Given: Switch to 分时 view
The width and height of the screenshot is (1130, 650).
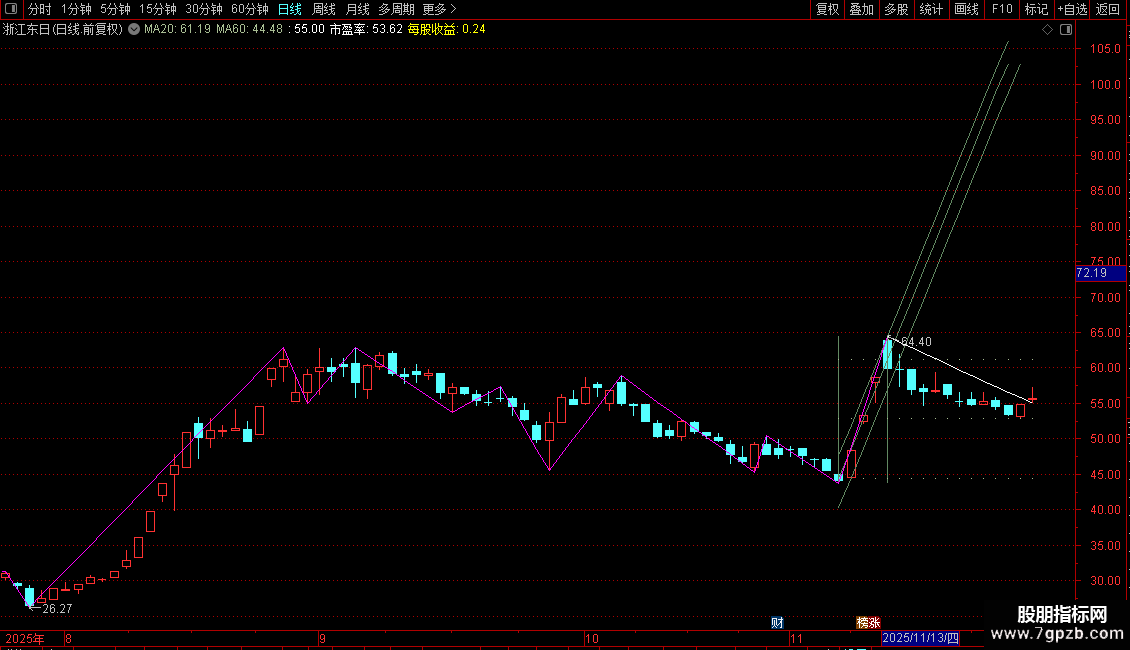Looking at the screenshot, I should (40, 9).
